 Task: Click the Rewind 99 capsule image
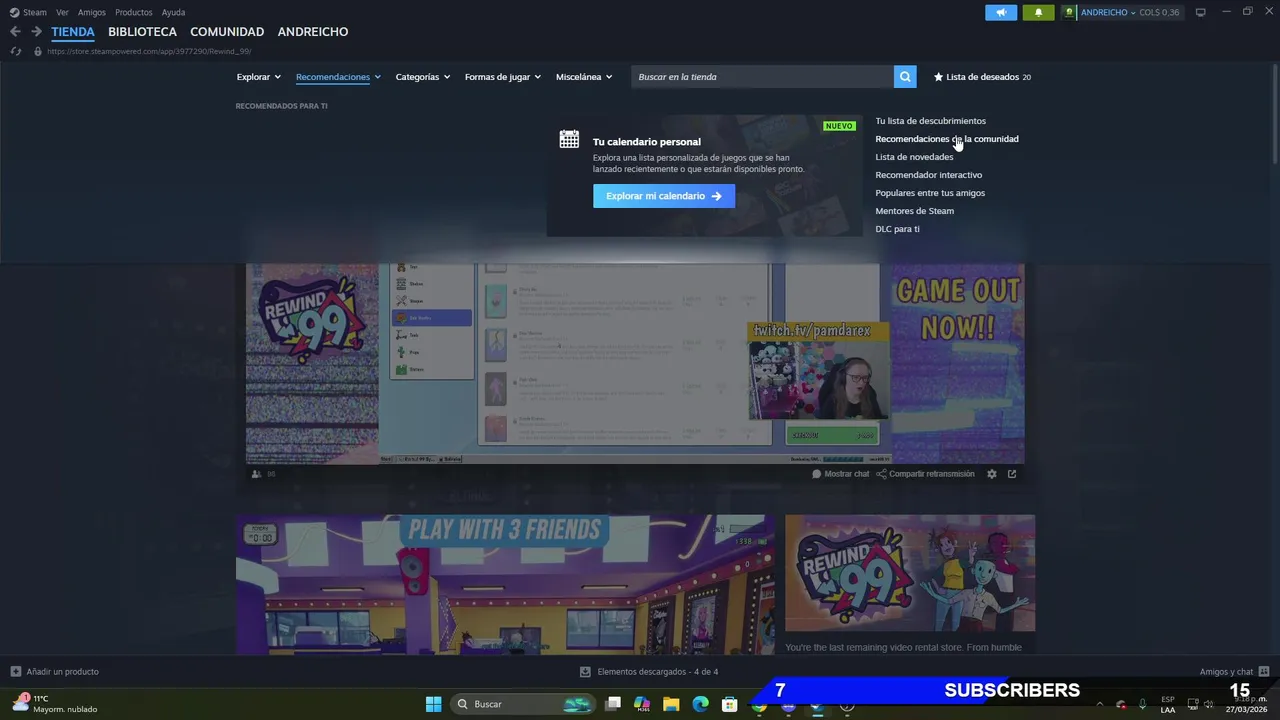pyautogui.click(x=910, y=573)
